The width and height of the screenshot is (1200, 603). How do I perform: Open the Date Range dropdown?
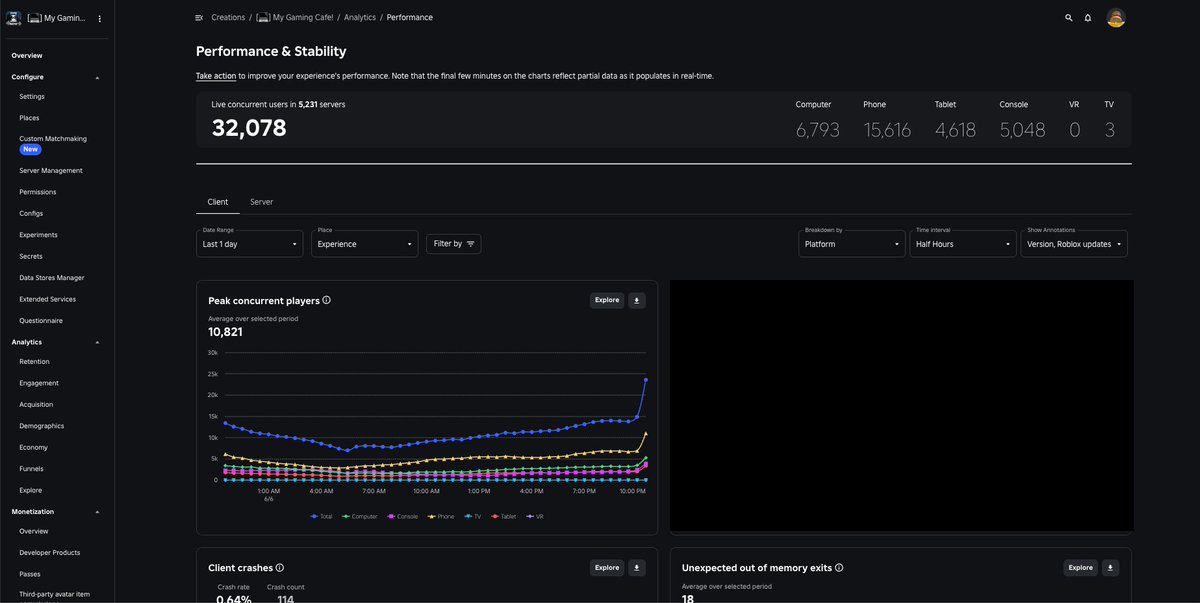tap(249, 243)
